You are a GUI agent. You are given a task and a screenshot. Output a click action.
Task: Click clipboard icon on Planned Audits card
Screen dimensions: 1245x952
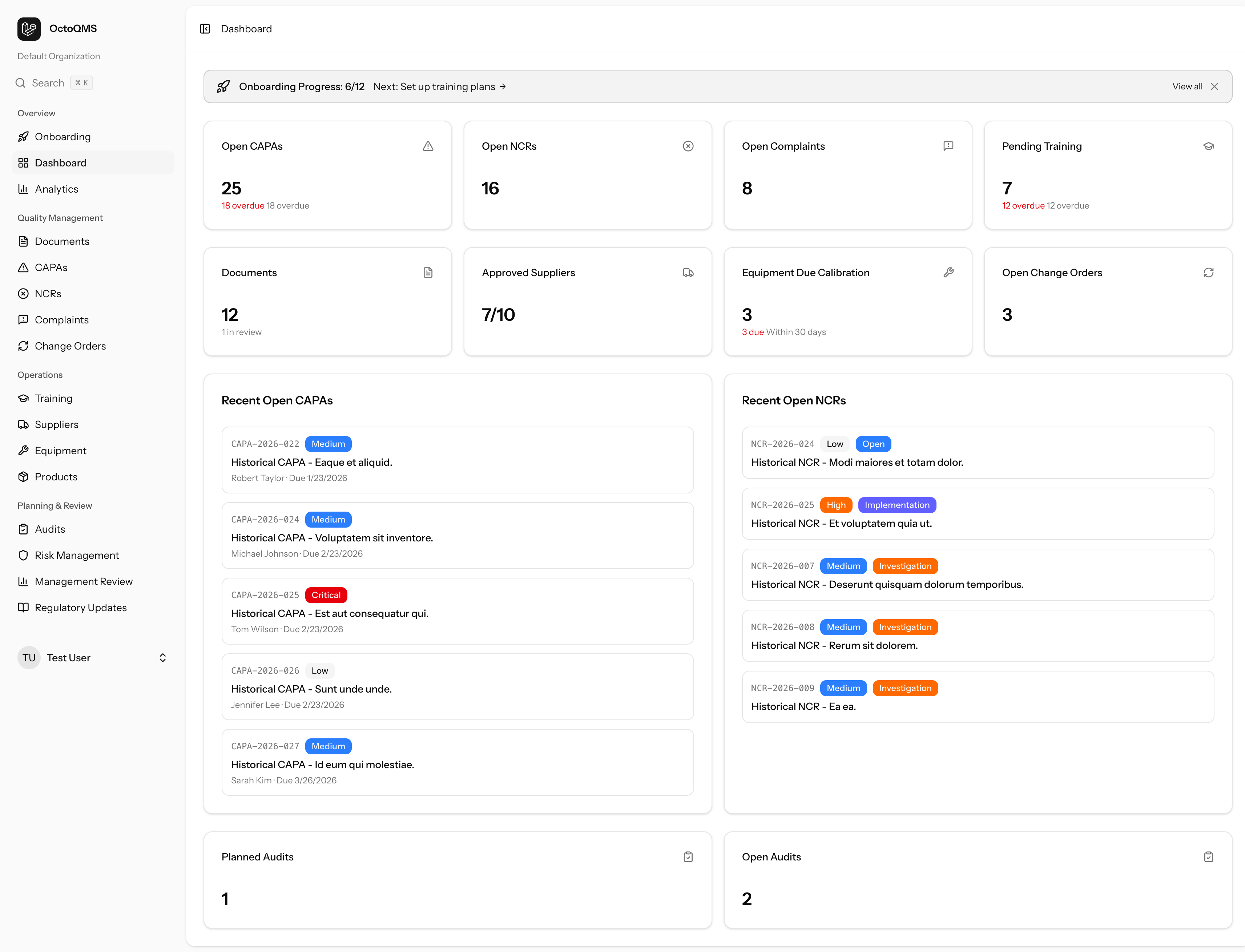(688, 857)
